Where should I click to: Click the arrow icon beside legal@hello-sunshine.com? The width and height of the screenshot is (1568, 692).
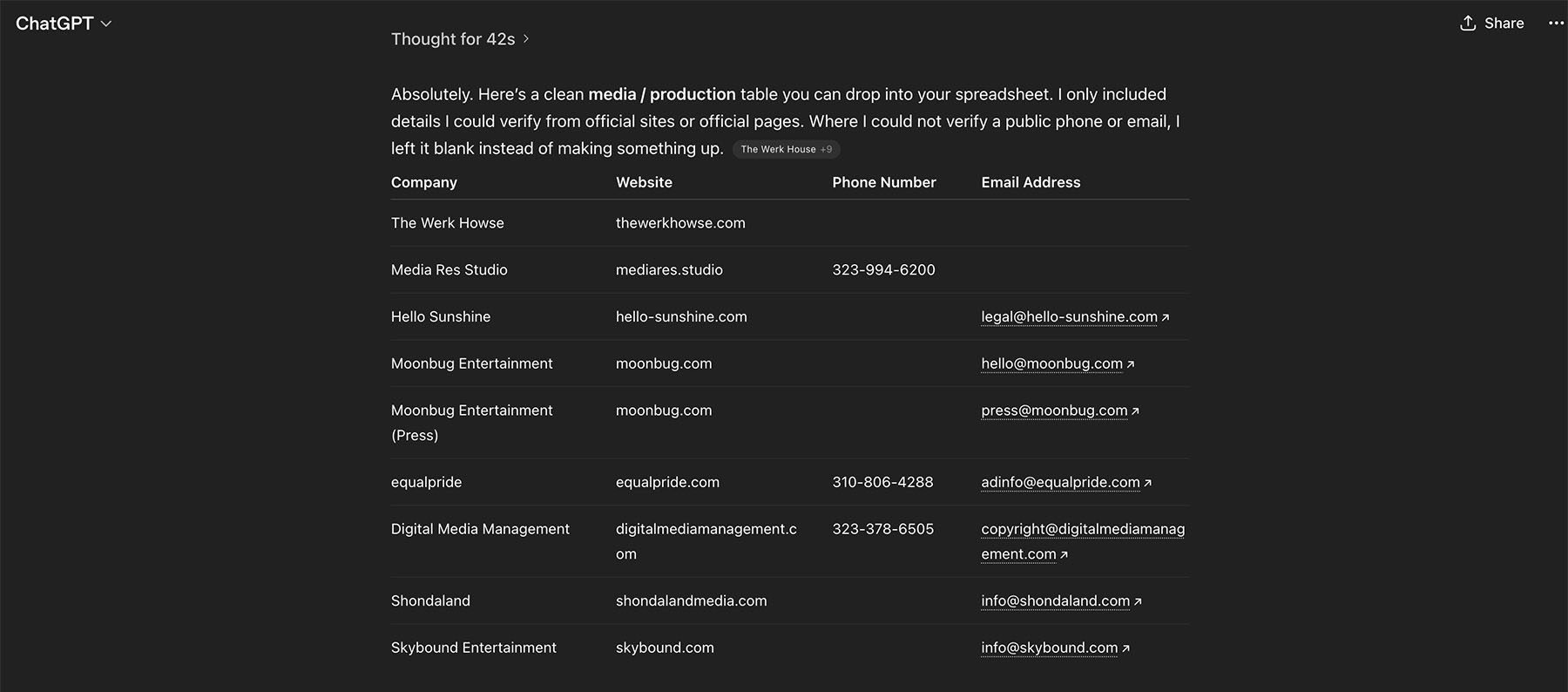1166,318
